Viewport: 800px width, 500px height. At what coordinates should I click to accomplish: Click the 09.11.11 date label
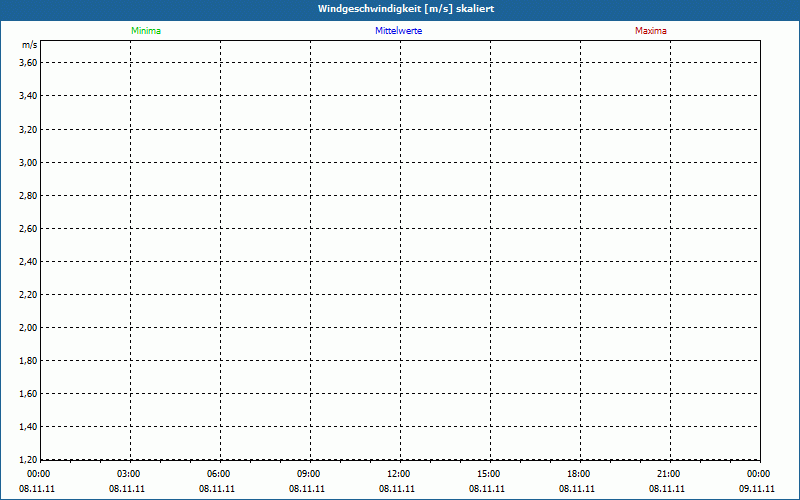click(757, 489)
